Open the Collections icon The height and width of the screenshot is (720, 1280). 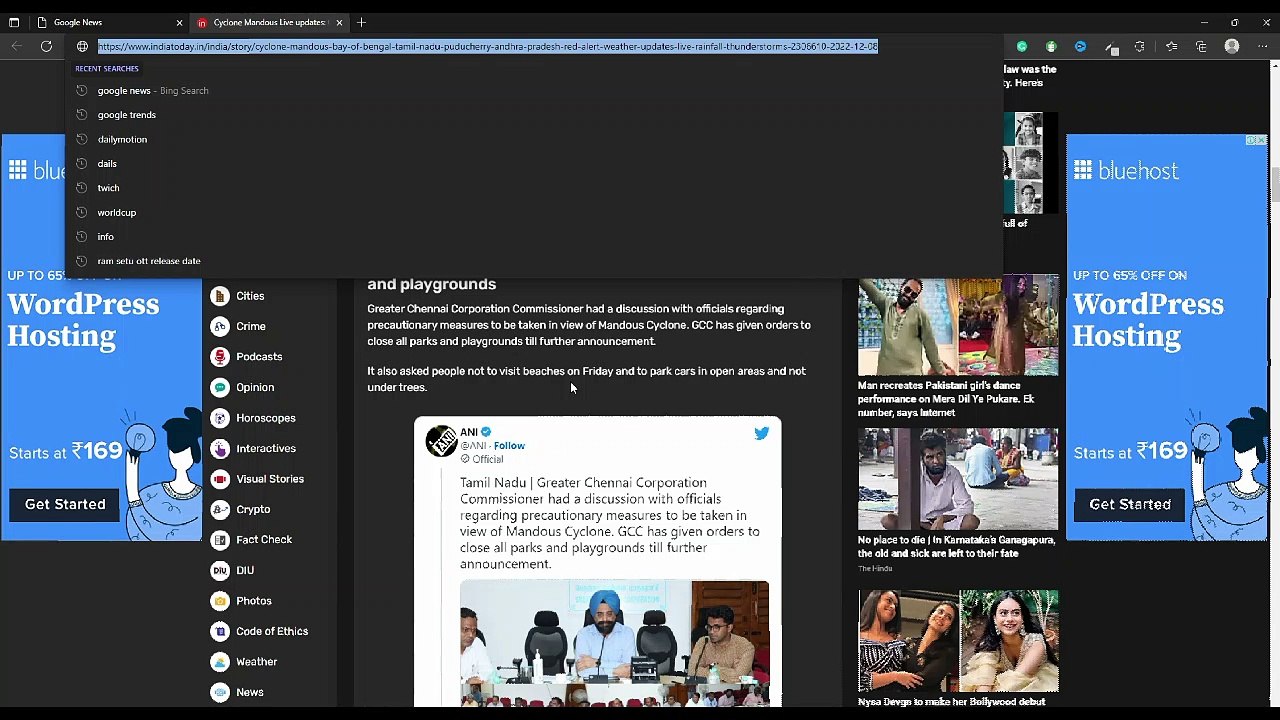[1201, 46]
